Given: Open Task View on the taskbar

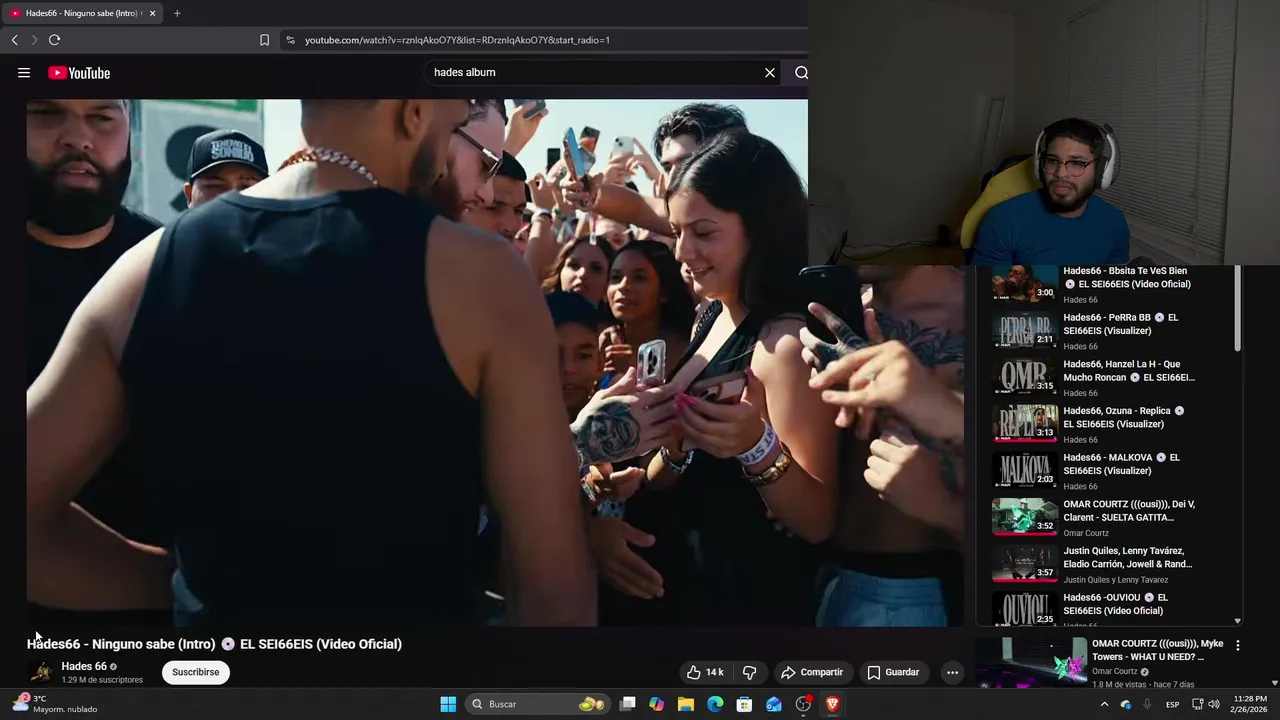Looking at the screenshot, I should coord(627,704).
